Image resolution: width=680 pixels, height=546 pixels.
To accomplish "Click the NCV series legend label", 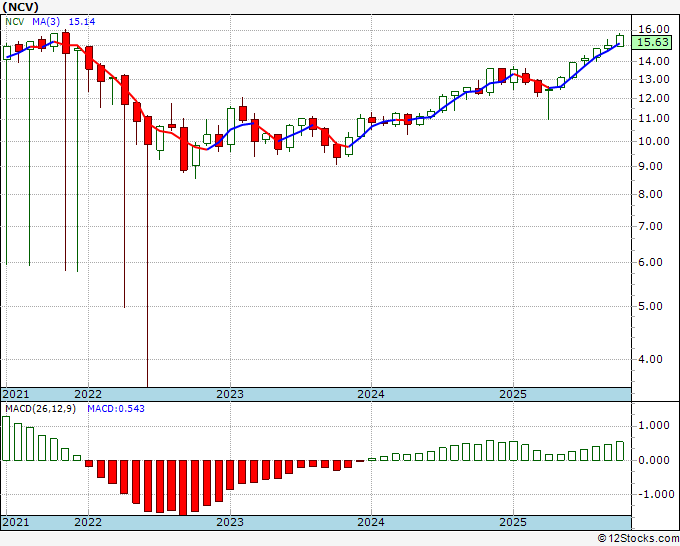I will 15,22.
